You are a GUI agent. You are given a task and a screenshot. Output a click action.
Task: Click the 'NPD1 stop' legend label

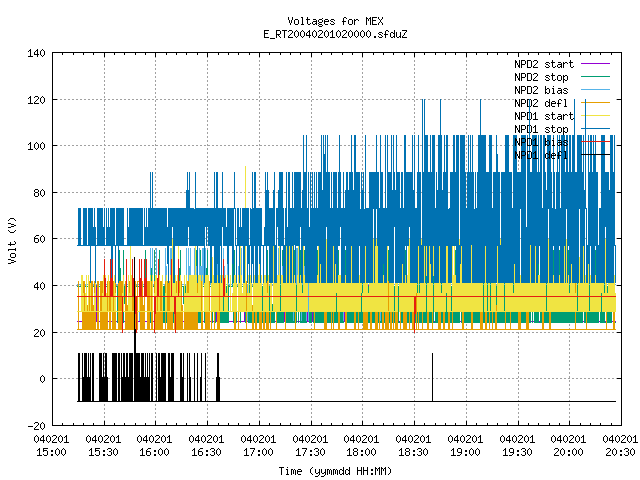coord(541,129)
